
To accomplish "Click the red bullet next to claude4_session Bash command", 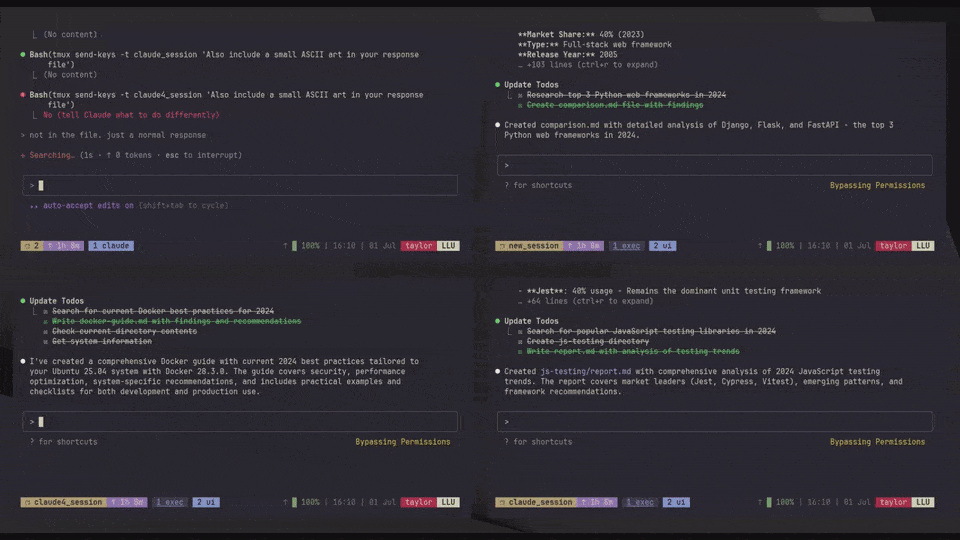I will pos(22,95).
